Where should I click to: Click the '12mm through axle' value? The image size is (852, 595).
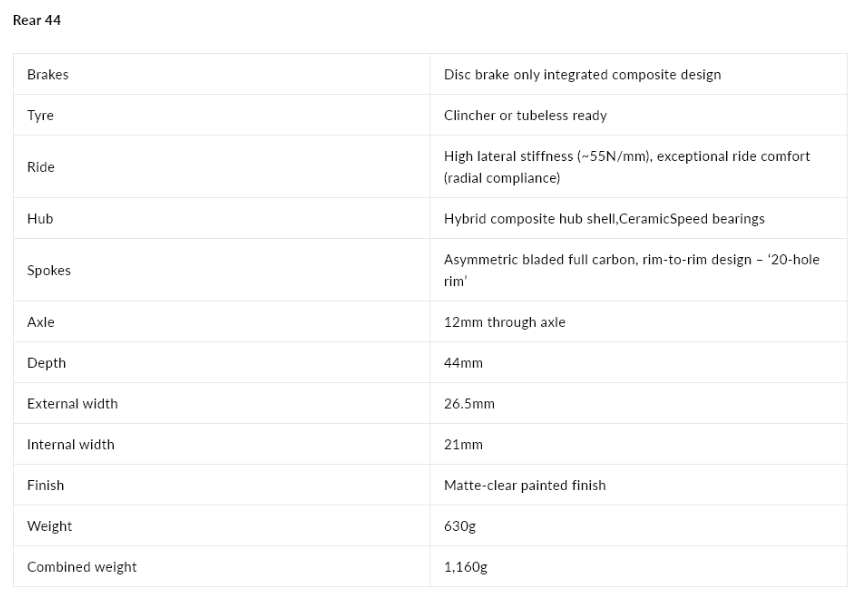[x=504, y=322]
